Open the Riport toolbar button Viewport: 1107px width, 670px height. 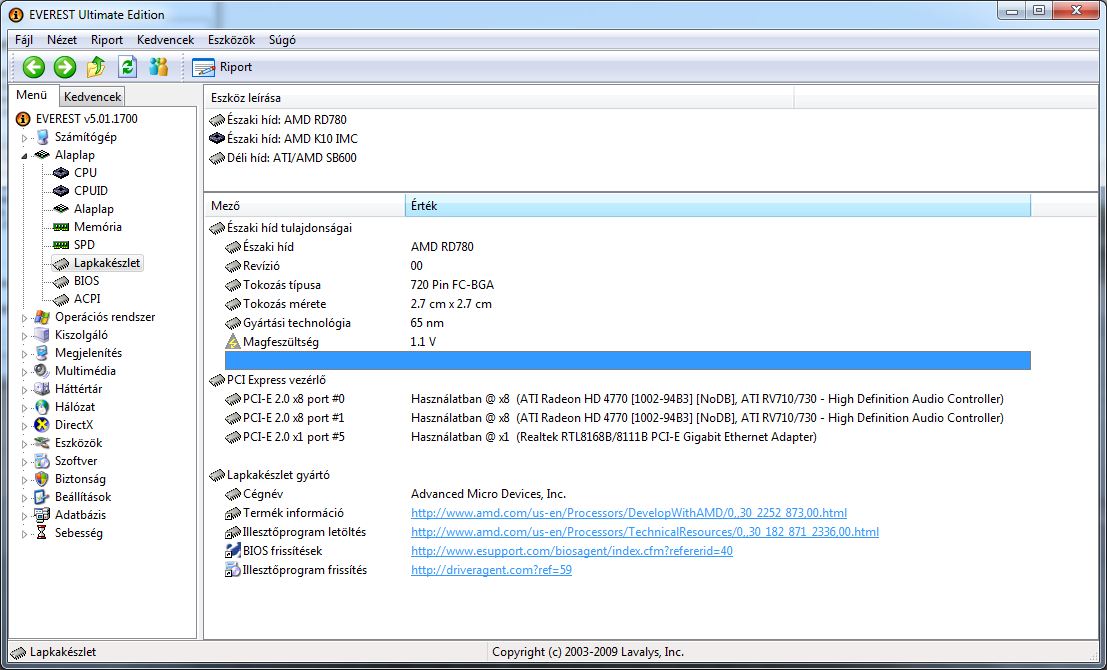click(x=222, y=67)
